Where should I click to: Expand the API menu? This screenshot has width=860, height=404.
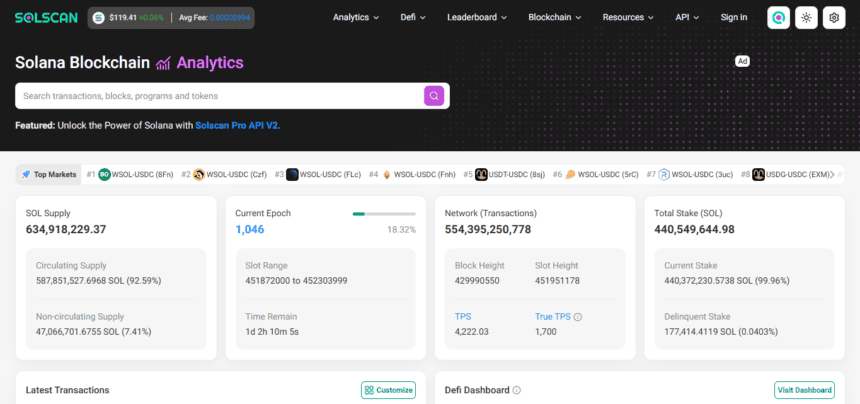[x=687, y=18]
